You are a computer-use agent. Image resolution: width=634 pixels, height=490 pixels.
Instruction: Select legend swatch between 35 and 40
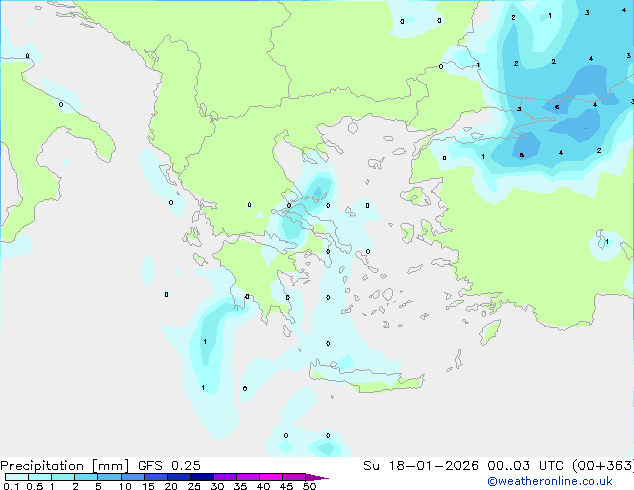pyautogui.click(x=248, y=477)
